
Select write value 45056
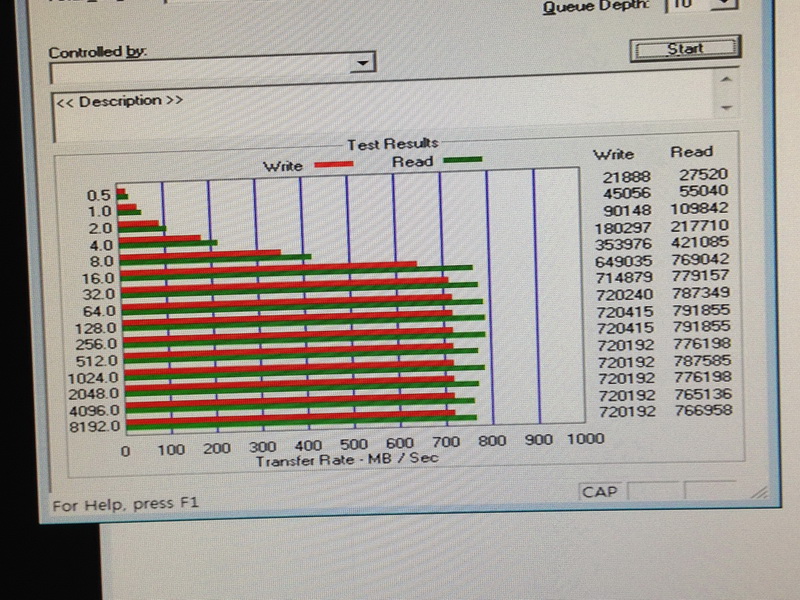(x=627, y=193)
